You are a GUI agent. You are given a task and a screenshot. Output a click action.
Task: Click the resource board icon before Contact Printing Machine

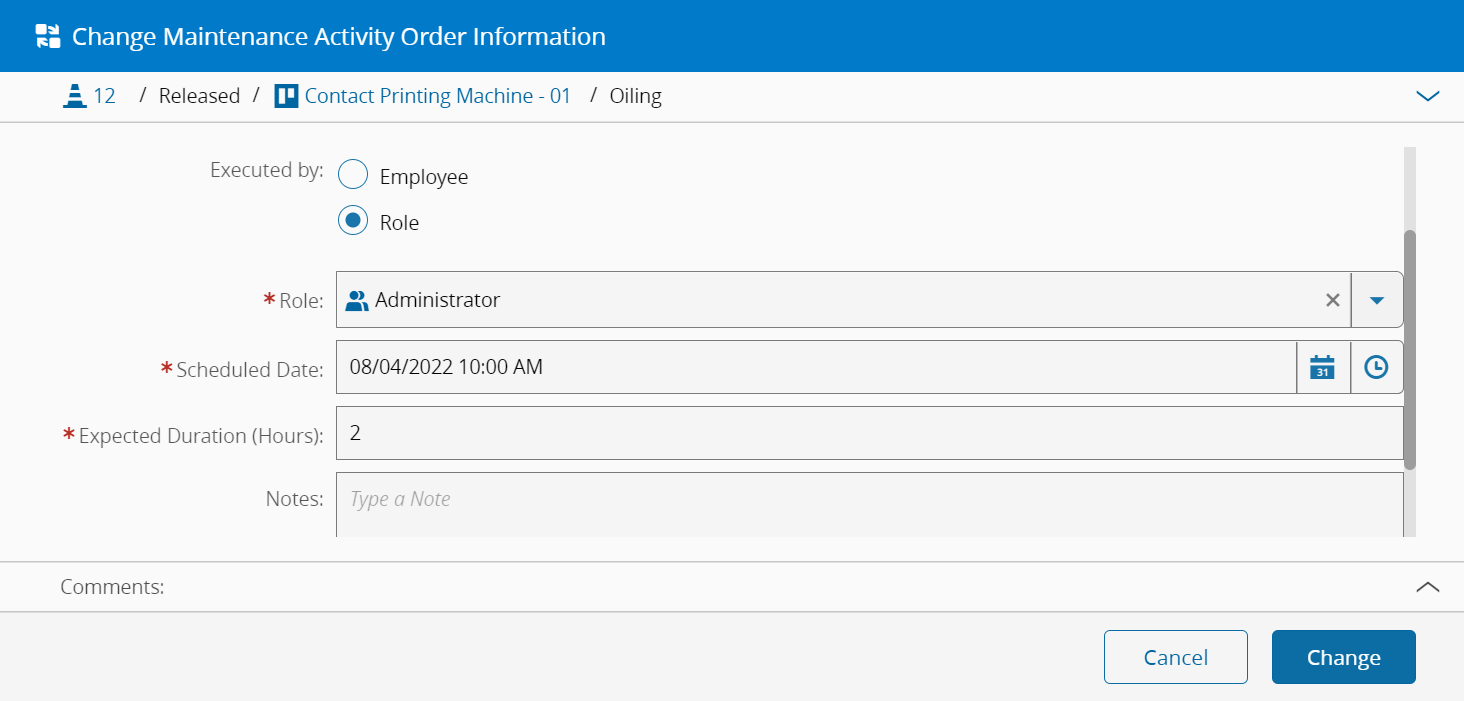(286, 96)
